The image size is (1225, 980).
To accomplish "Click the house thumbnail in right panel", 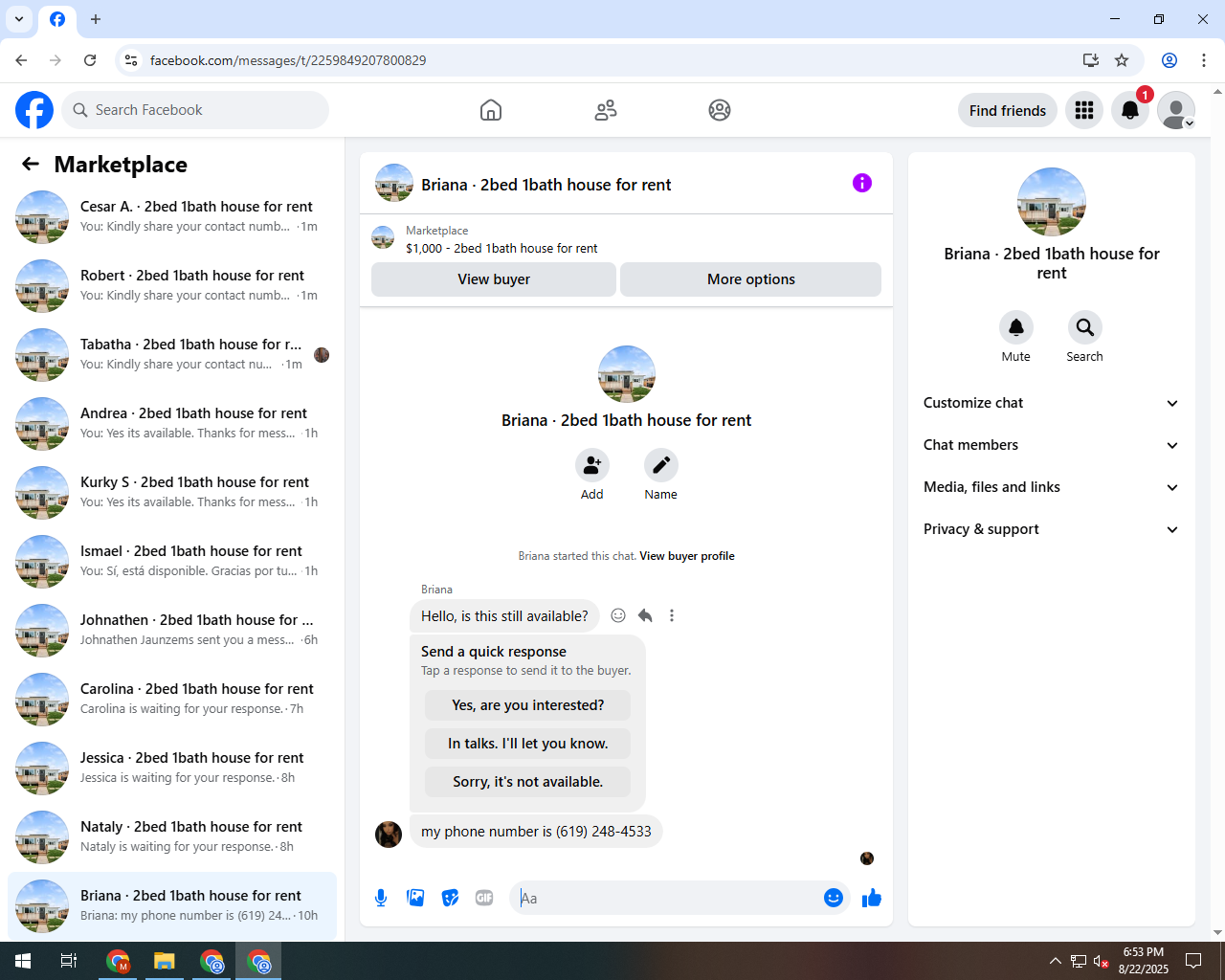I will 1052,202.
